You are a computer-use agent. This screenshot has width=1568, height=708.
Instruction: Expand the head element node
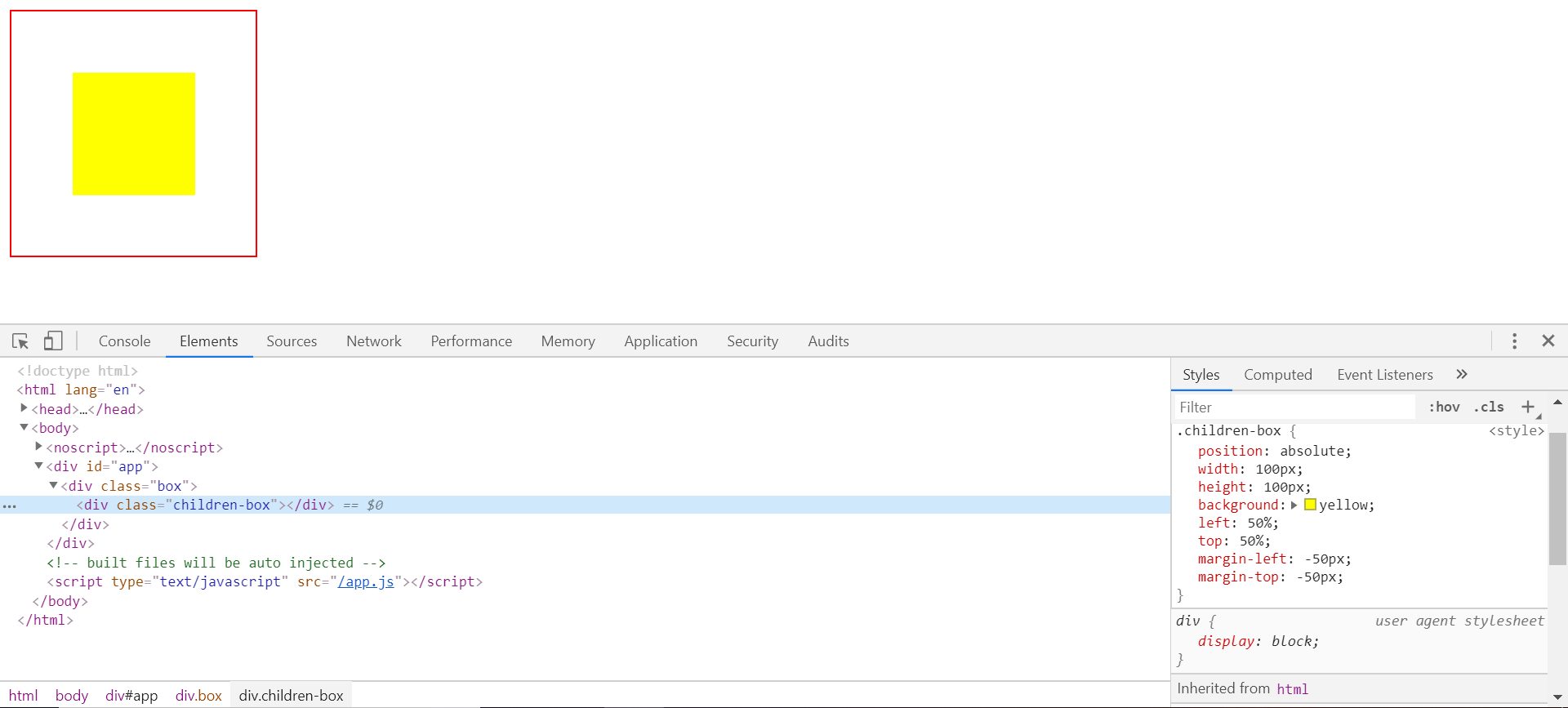(x=24, y=408)
